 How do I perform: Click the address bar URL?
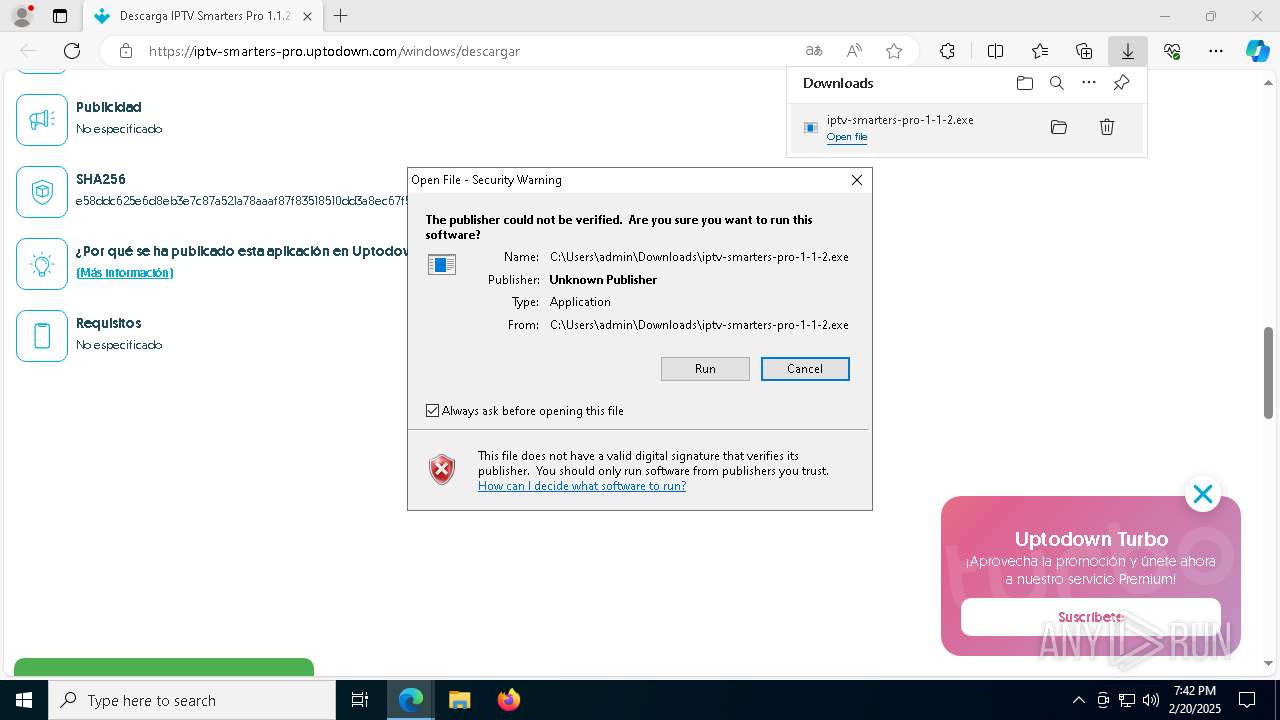(x=334, y=51)
